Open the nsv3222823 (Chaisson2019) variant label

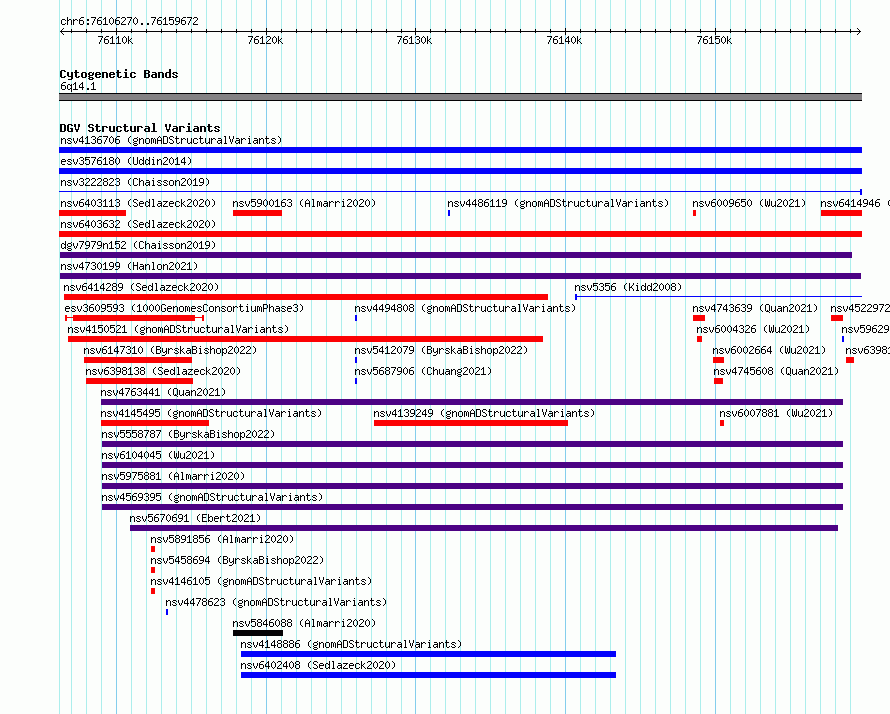135,182
